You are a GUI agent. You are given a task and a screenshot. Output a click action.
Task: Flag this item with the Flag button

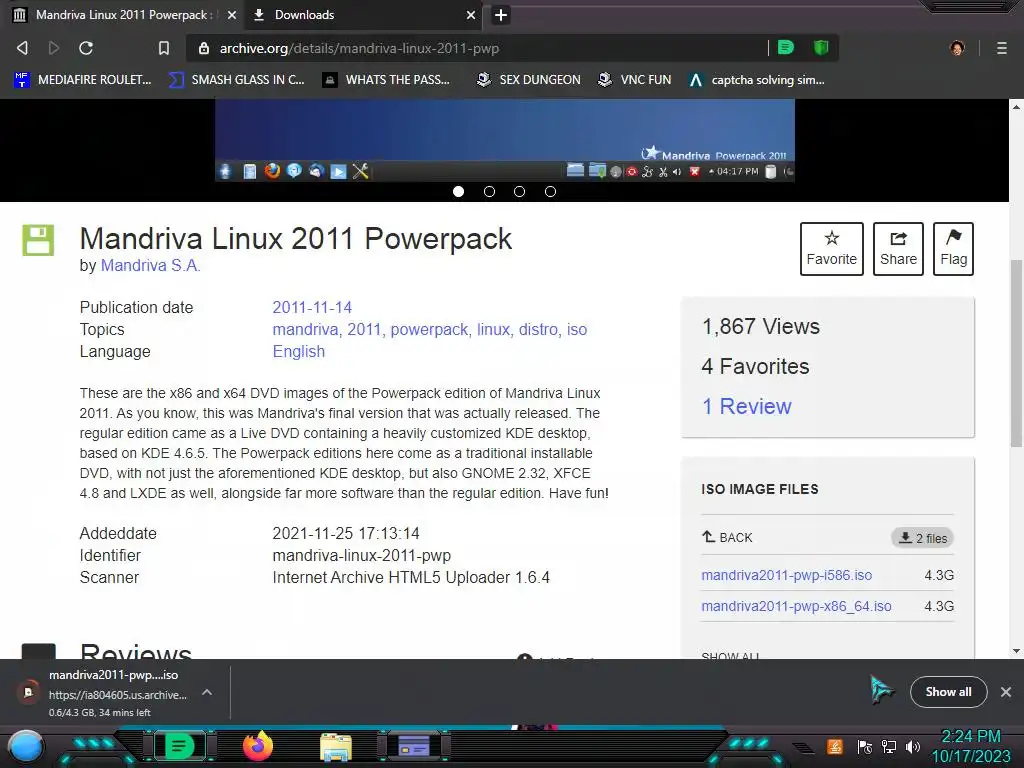tap(953, 249)
